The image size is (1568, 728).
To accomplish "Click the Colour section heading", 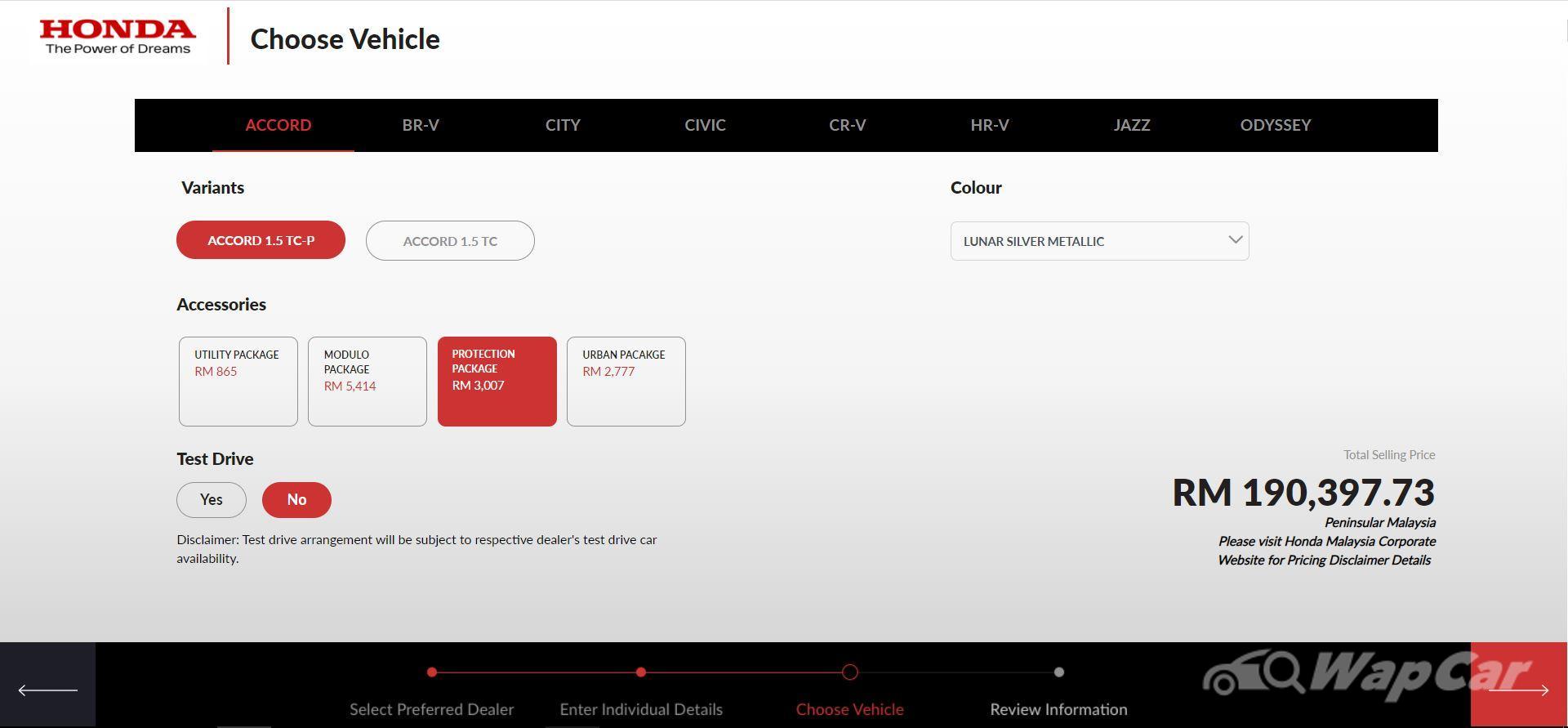I will coord(976,188).
